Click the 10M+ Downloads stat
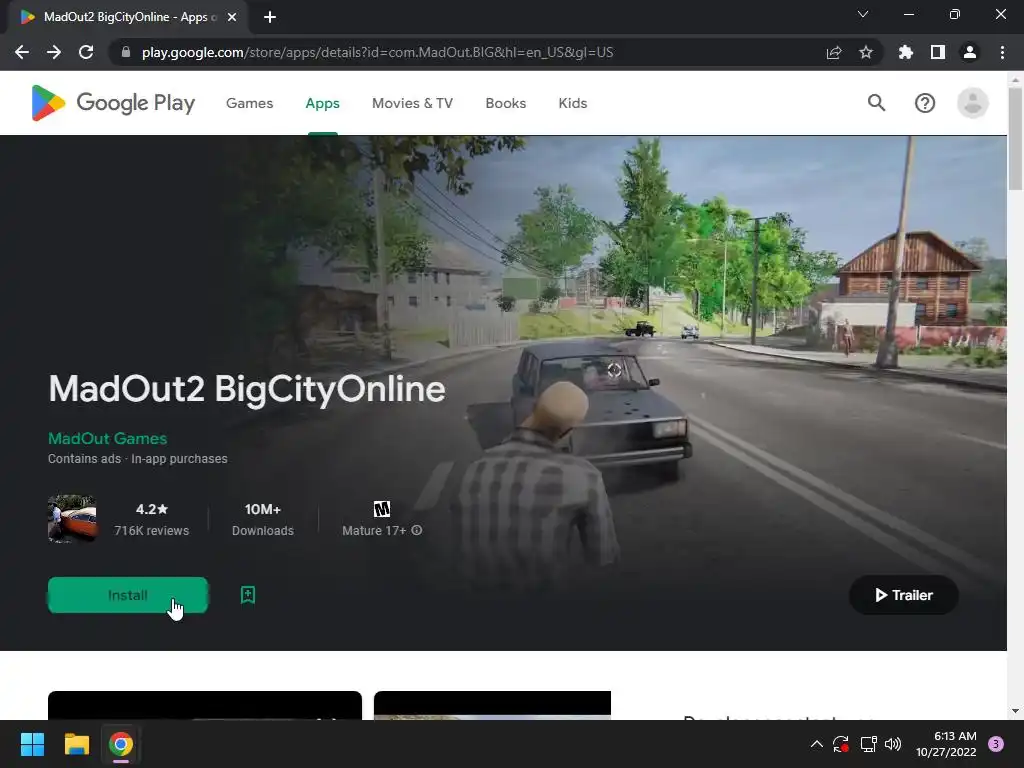 [x=263, y=519]
